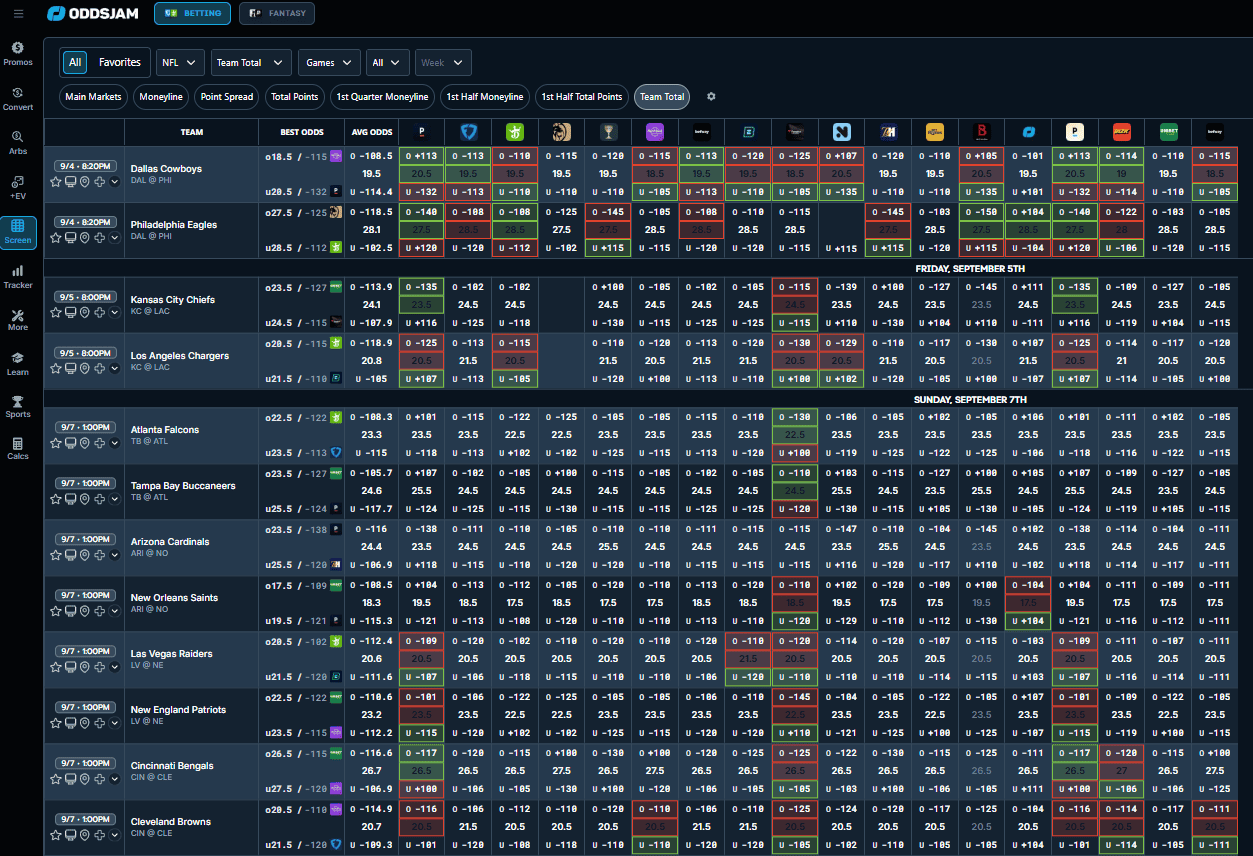This screenshot has height=856, width=1253.
Task: Open Sports in the sidebar
Action: tap(18, 406)
